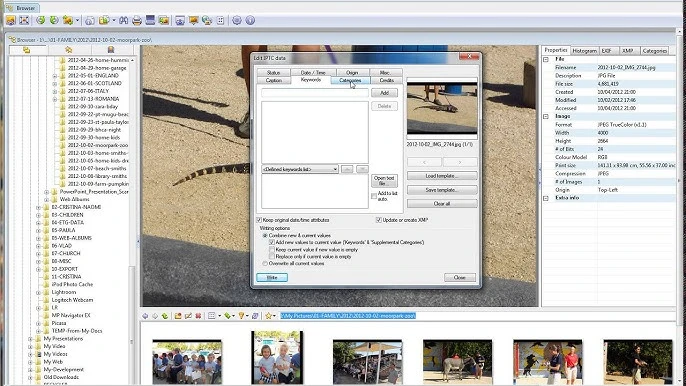
Task: Enable Add to list auto checkbox
Action: click(374, 196)
